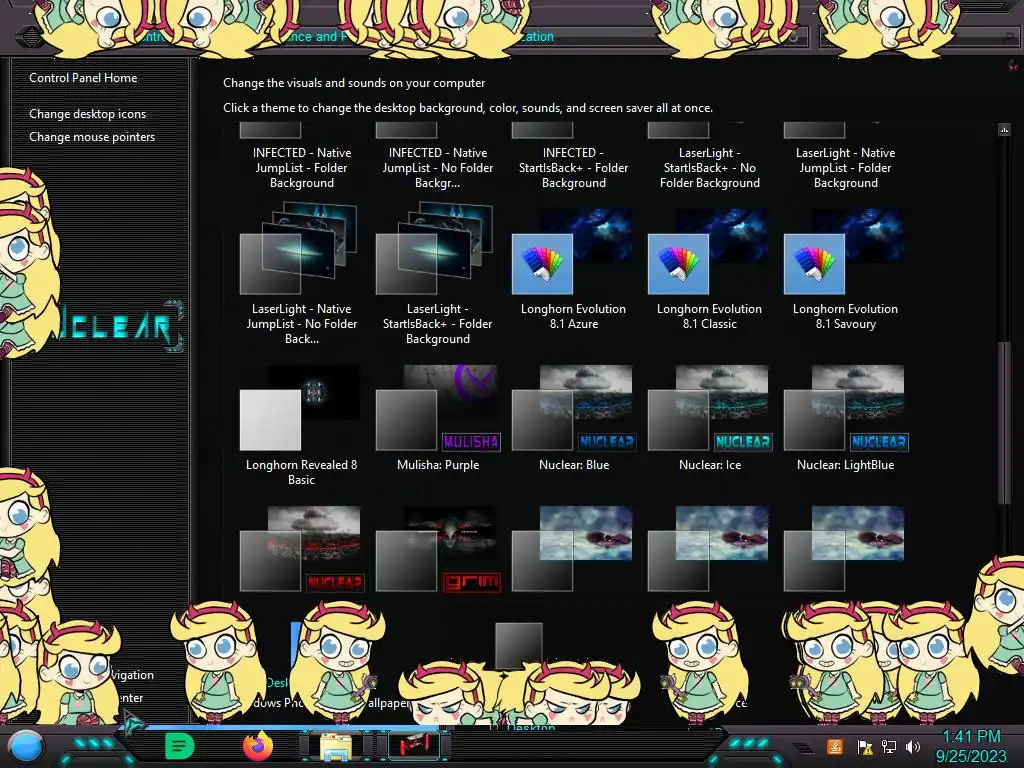1024x768 pixels.
Task: Select the red NUCLEAR theme thumbnail
Action: (x=302, y=549)
